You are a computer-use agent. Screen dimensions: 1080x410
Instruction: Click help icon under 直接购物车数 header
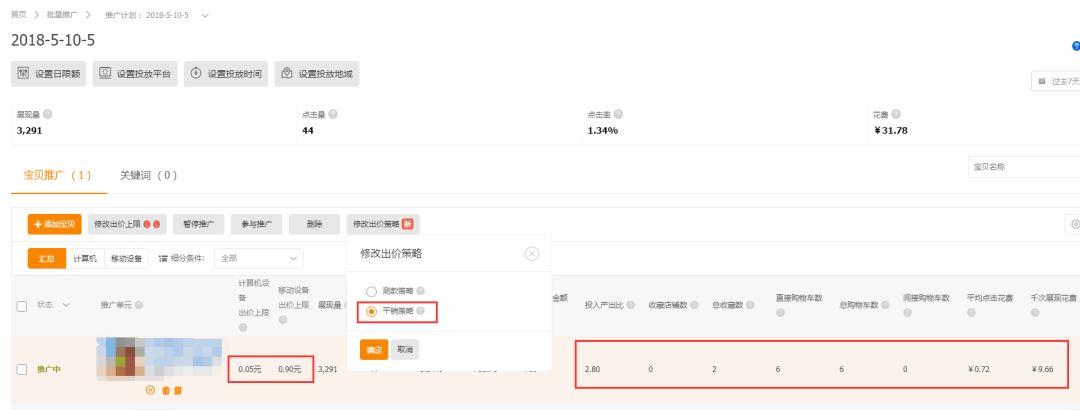pos(780,313)
